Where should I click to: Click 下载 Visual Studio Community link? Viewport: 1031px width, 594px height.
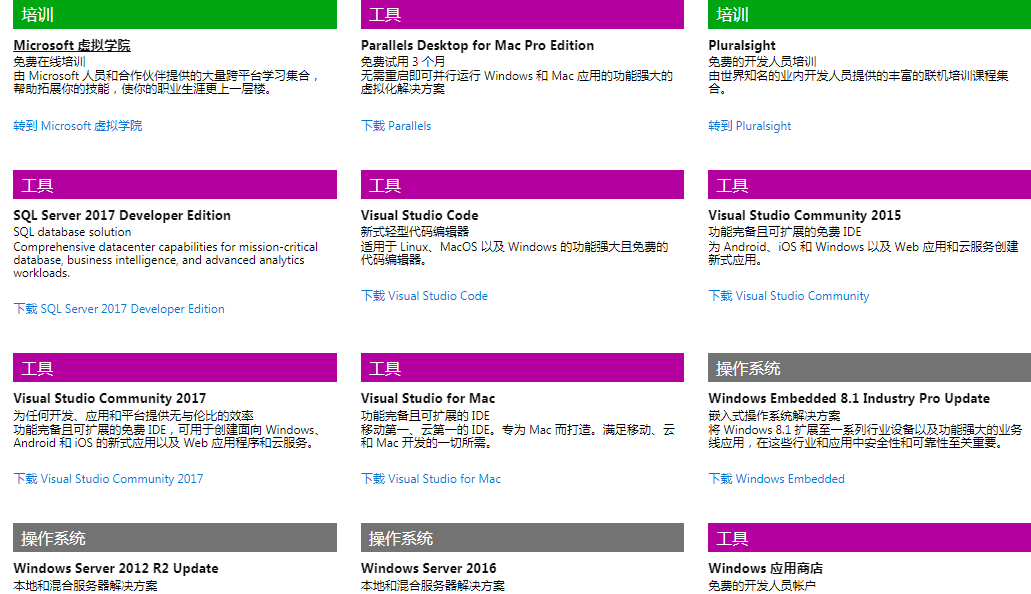tap(788, 296)
